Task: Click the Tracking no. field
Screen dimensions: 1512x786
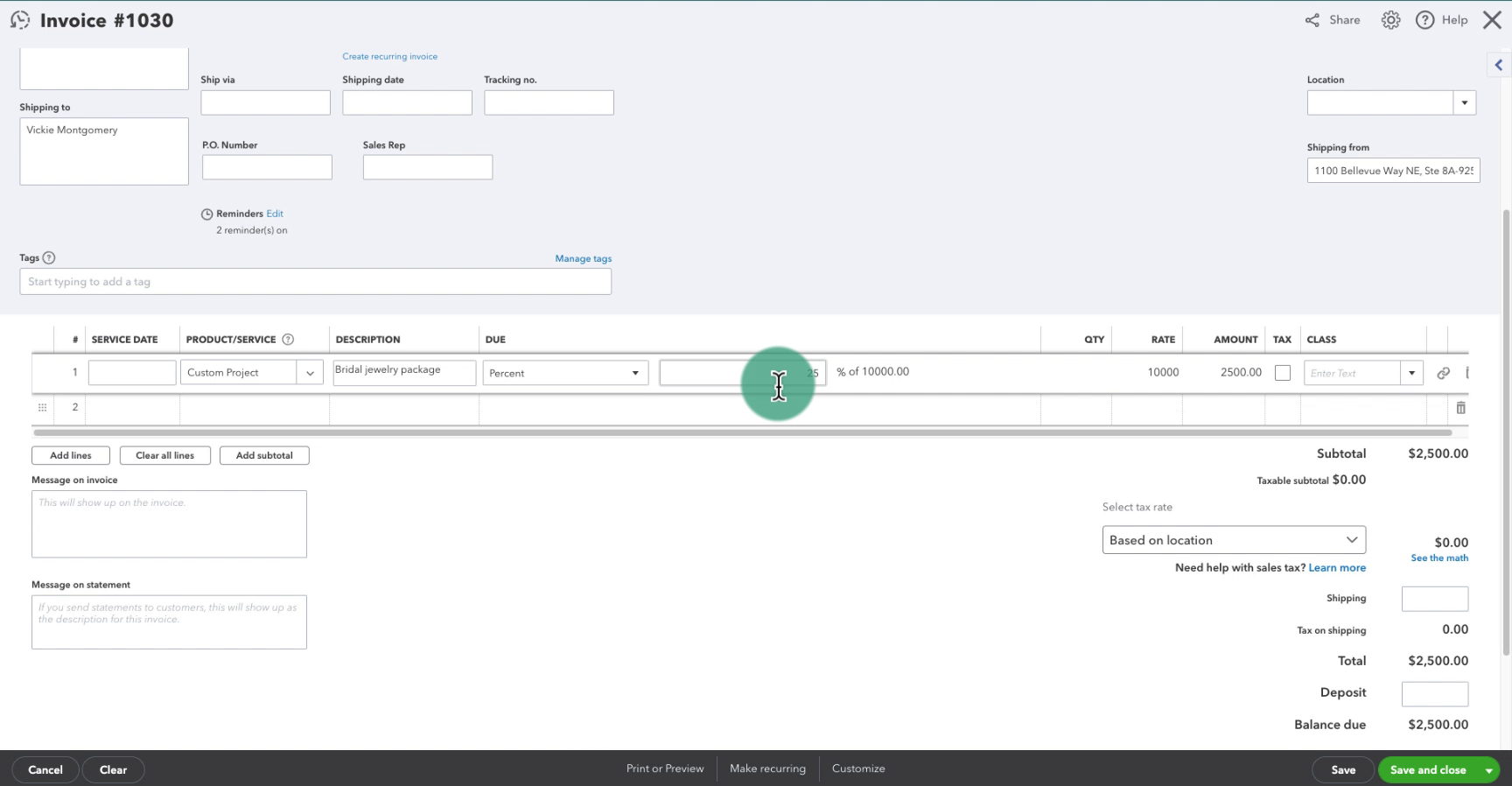Action: [x=549, y=102]
